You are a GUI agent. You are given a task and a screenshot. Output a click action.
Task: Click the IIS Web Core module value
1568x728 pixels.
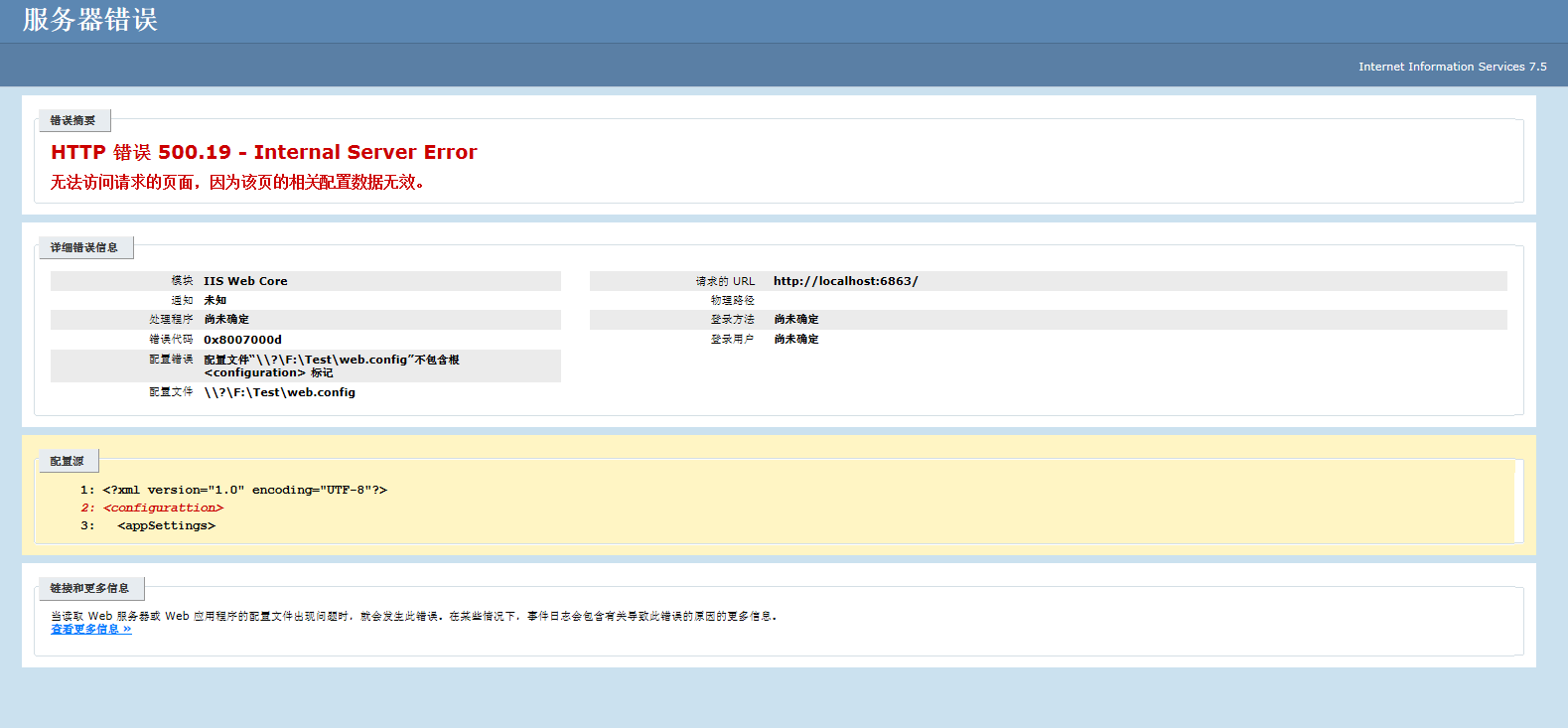point(245,281)
